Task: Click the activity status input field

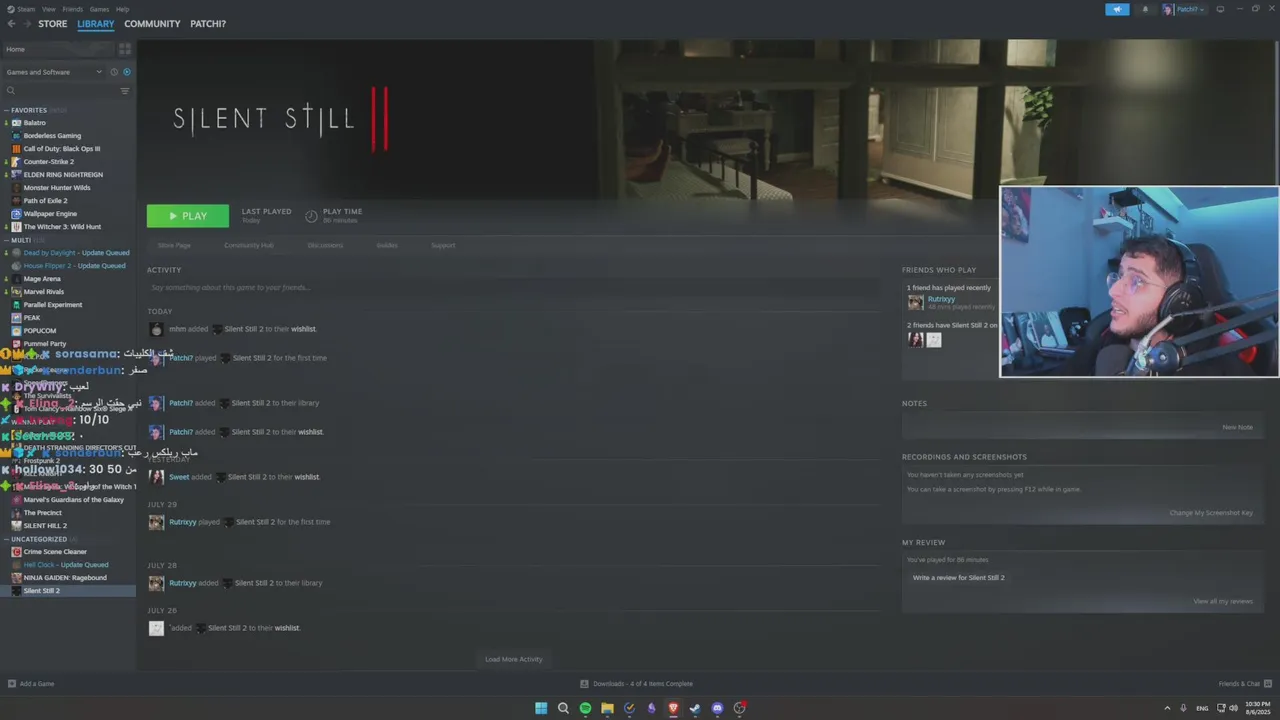Action: coord(512,288)
